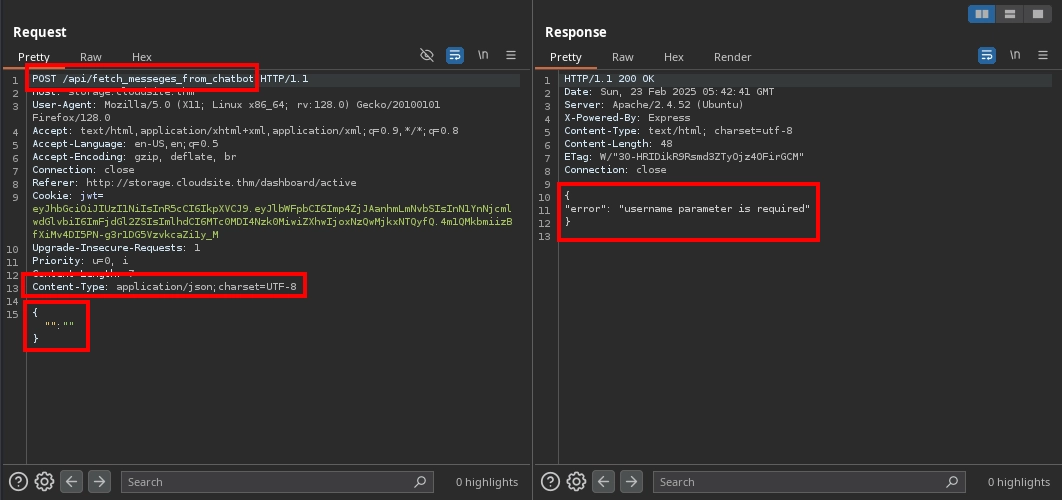Open Request search settings gear
Image resolution: width=1062 pixels, height=500 pixels.
tap(44, 481)
